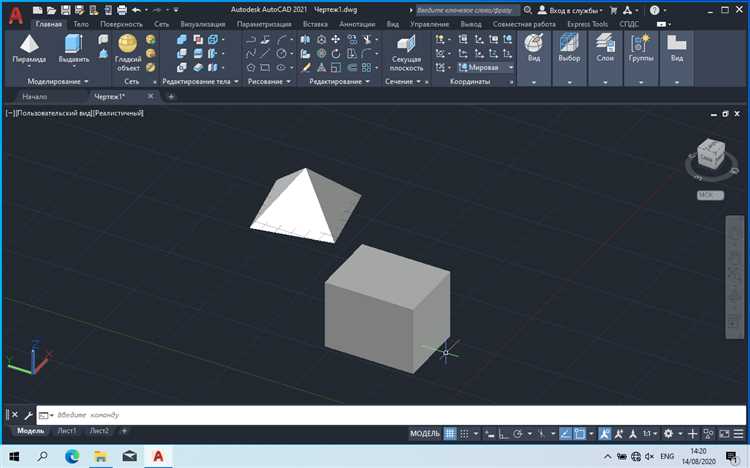
Task: Click the Гладкий объект golden sphere icon
Action: [x=128, y=44]
